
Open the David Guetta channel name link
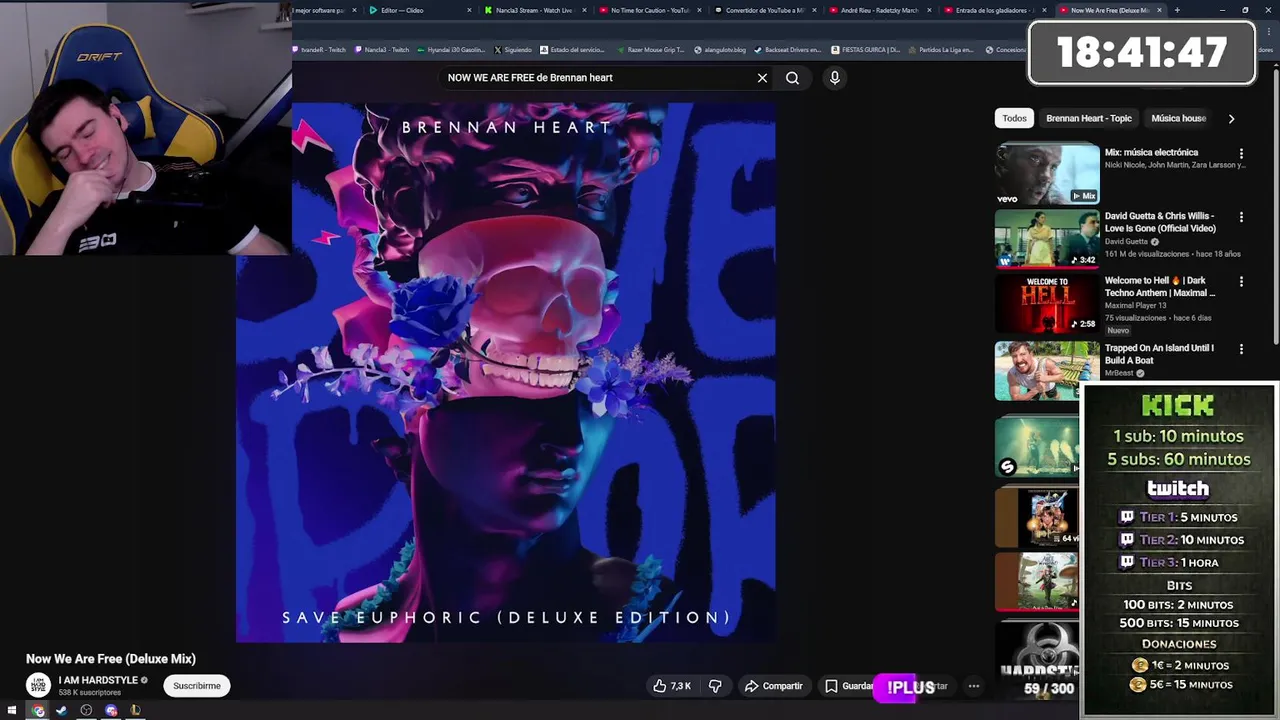click(x=1126, y=241)
